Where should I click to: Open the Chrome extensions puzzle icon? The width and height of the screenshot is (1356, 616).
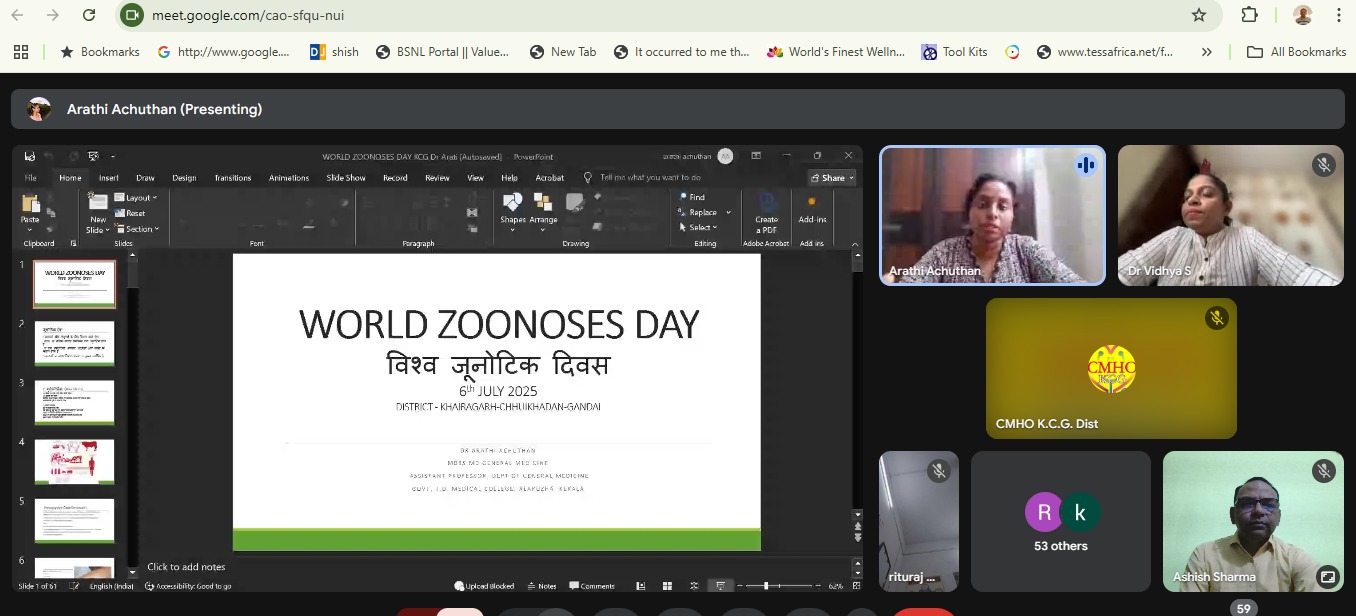tap(1249, 15)
